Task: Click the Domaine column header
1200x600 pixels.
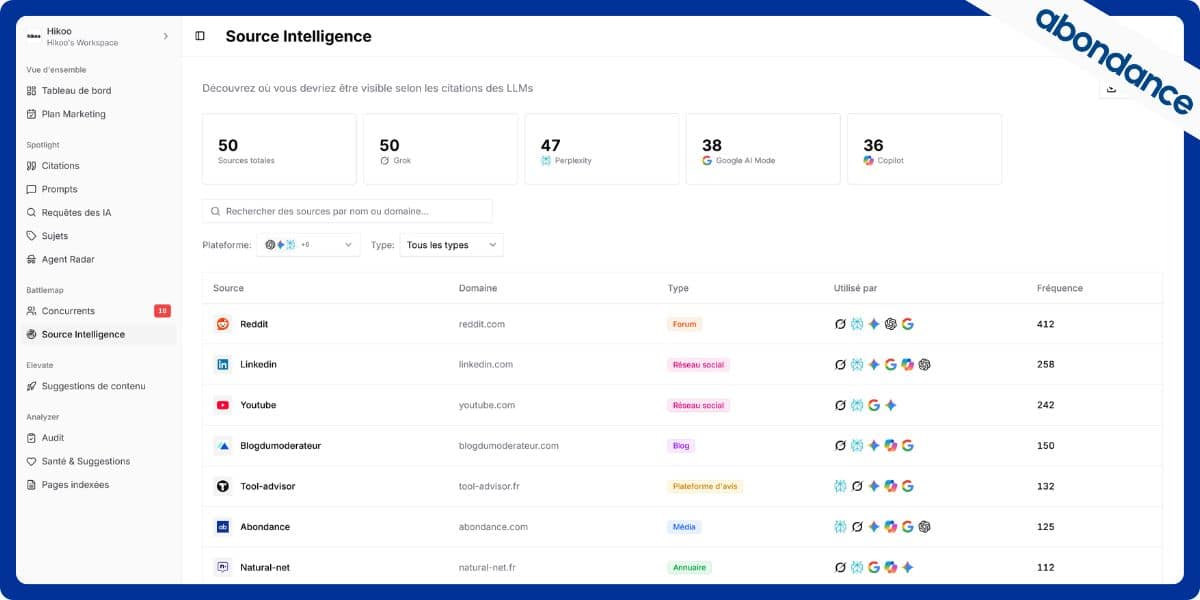Action: coord(478,288)
